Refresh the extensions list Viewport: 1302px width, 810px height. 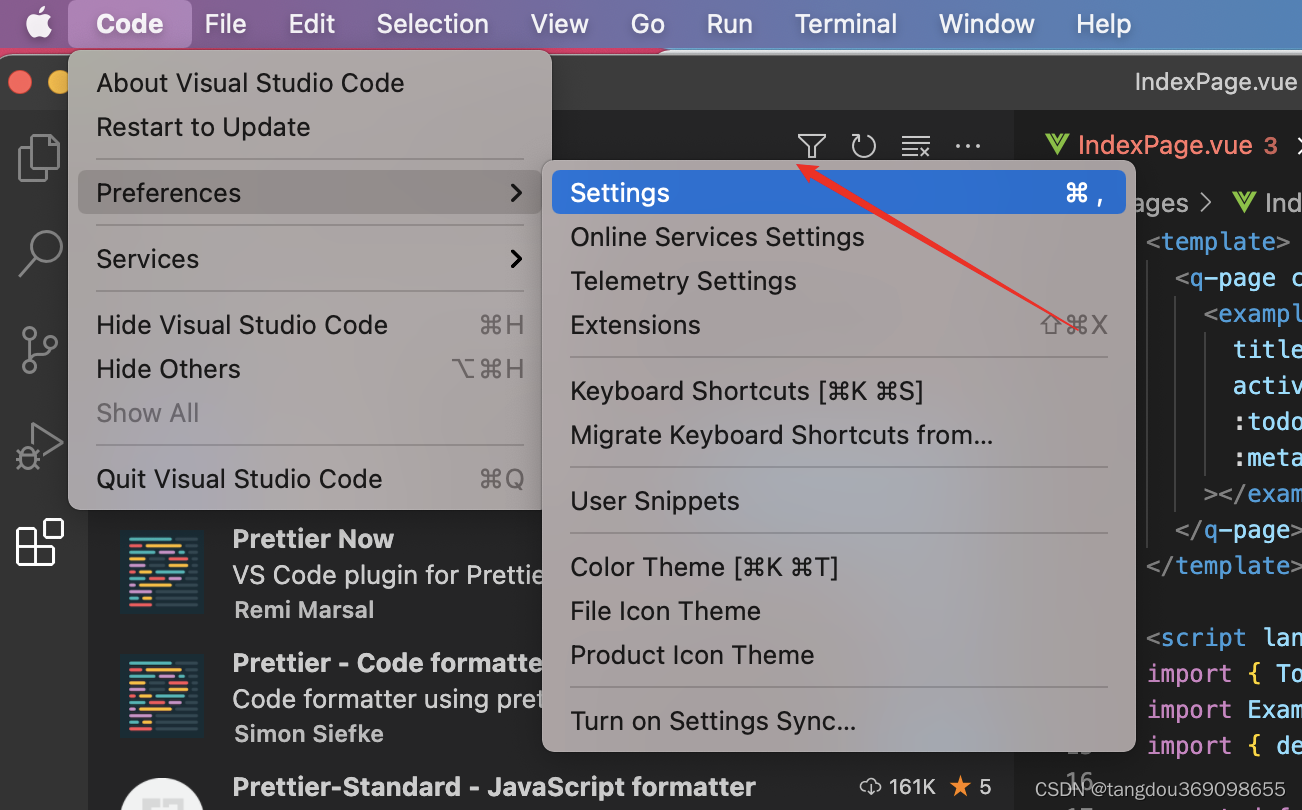[864, 145]
